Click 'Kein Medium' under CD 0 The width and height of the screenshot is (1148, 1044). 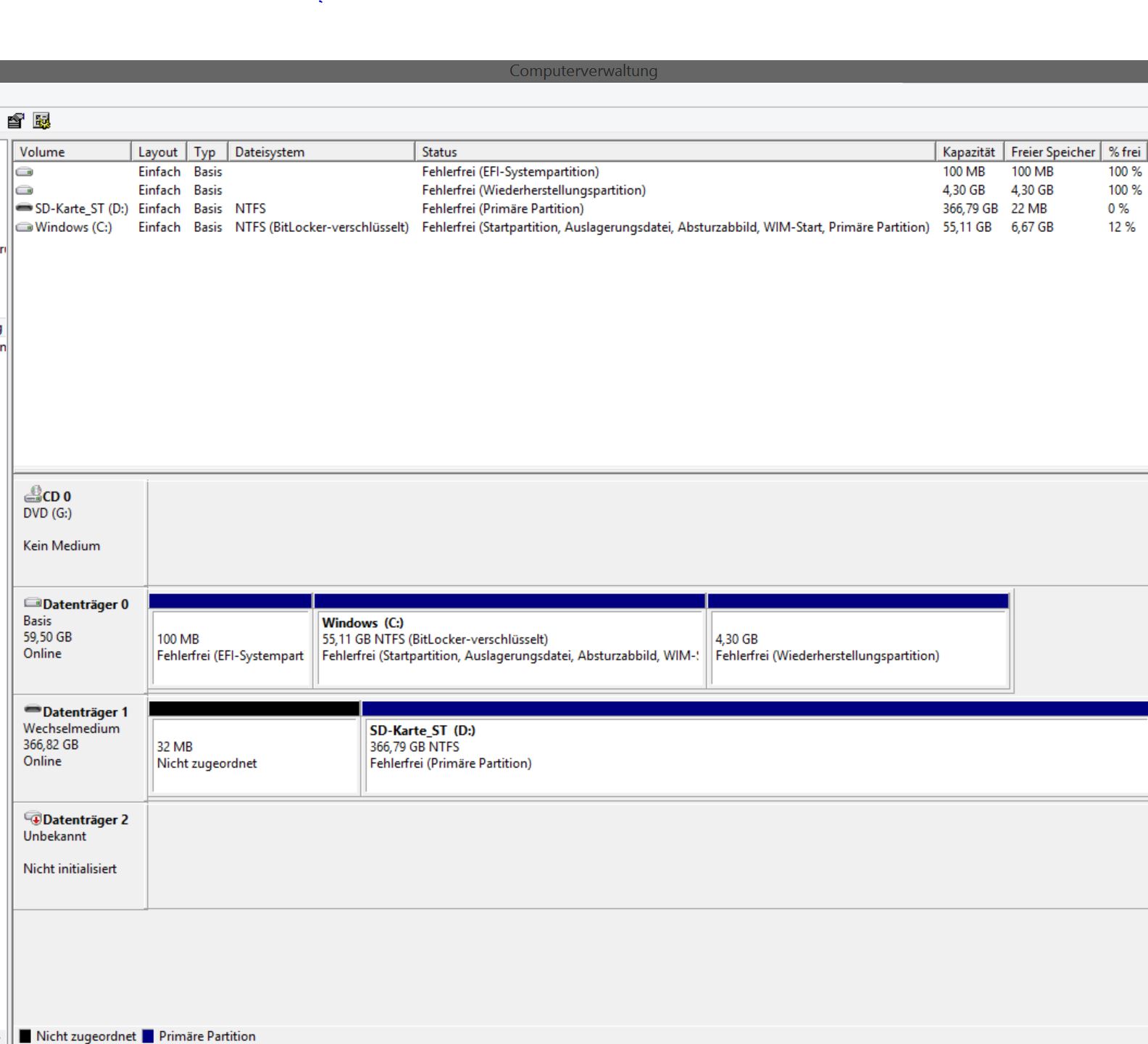[x=62, y=546]
